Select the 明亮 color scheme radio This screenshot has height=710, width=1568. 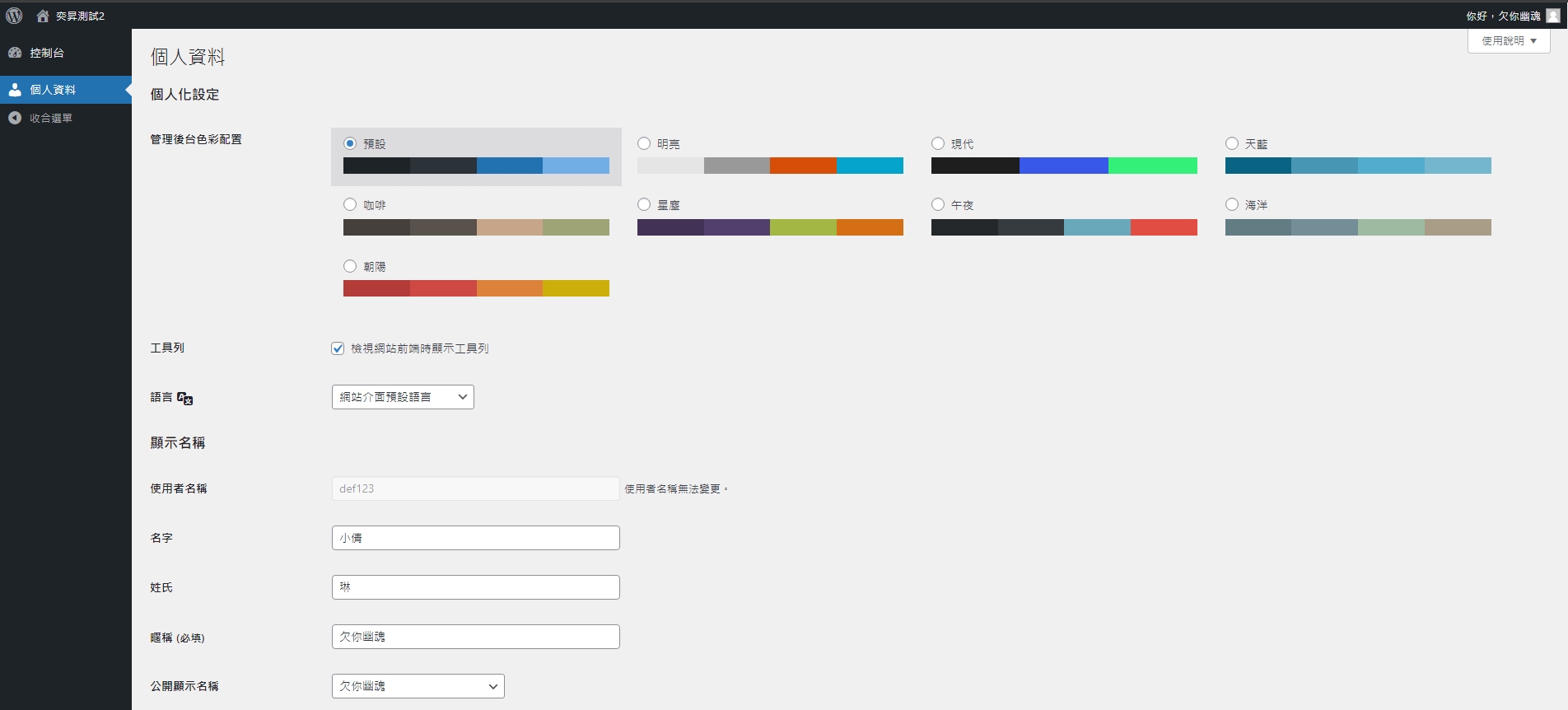coord(644,143)
